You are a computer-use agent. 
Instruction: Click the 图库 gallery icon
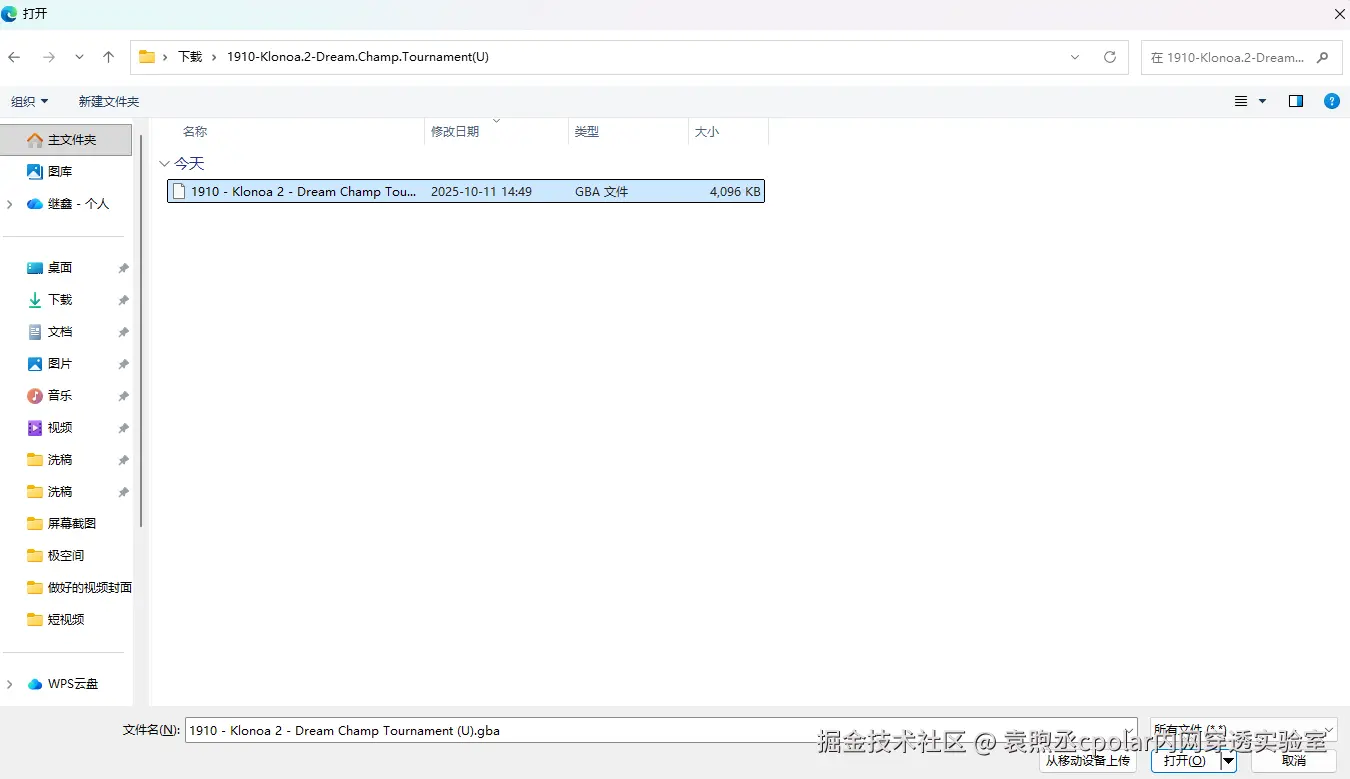(35, 172)
